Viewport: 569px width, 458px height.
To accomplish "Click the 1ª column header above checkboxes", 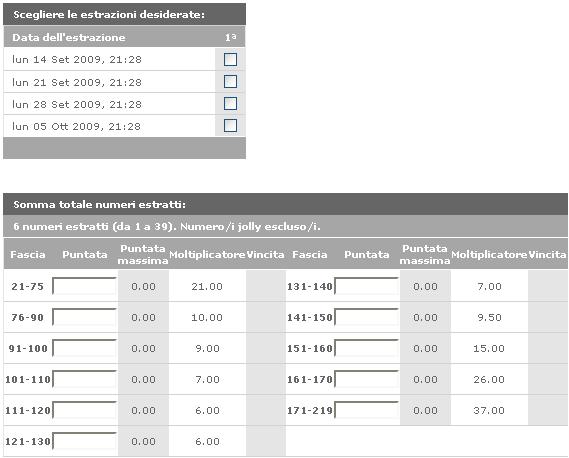I will pos(230,37).
